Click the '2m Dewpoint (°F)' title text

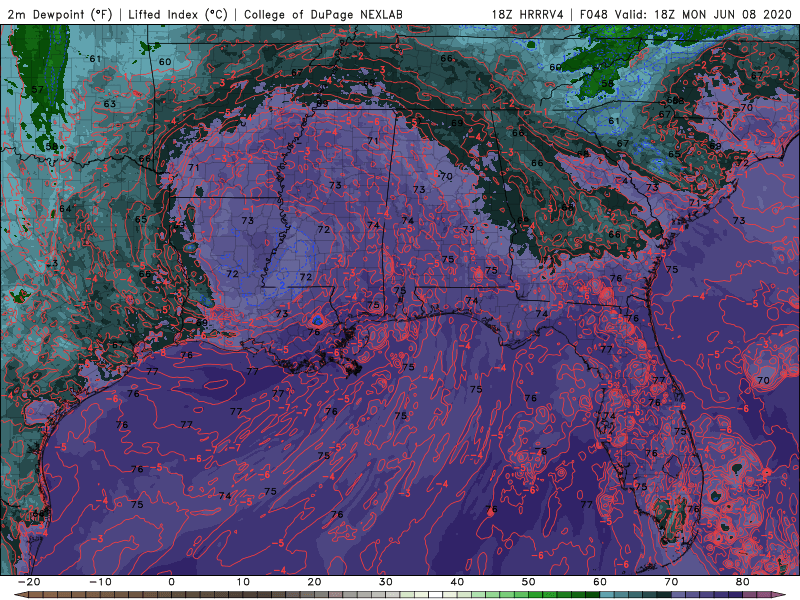click(60, 14)
